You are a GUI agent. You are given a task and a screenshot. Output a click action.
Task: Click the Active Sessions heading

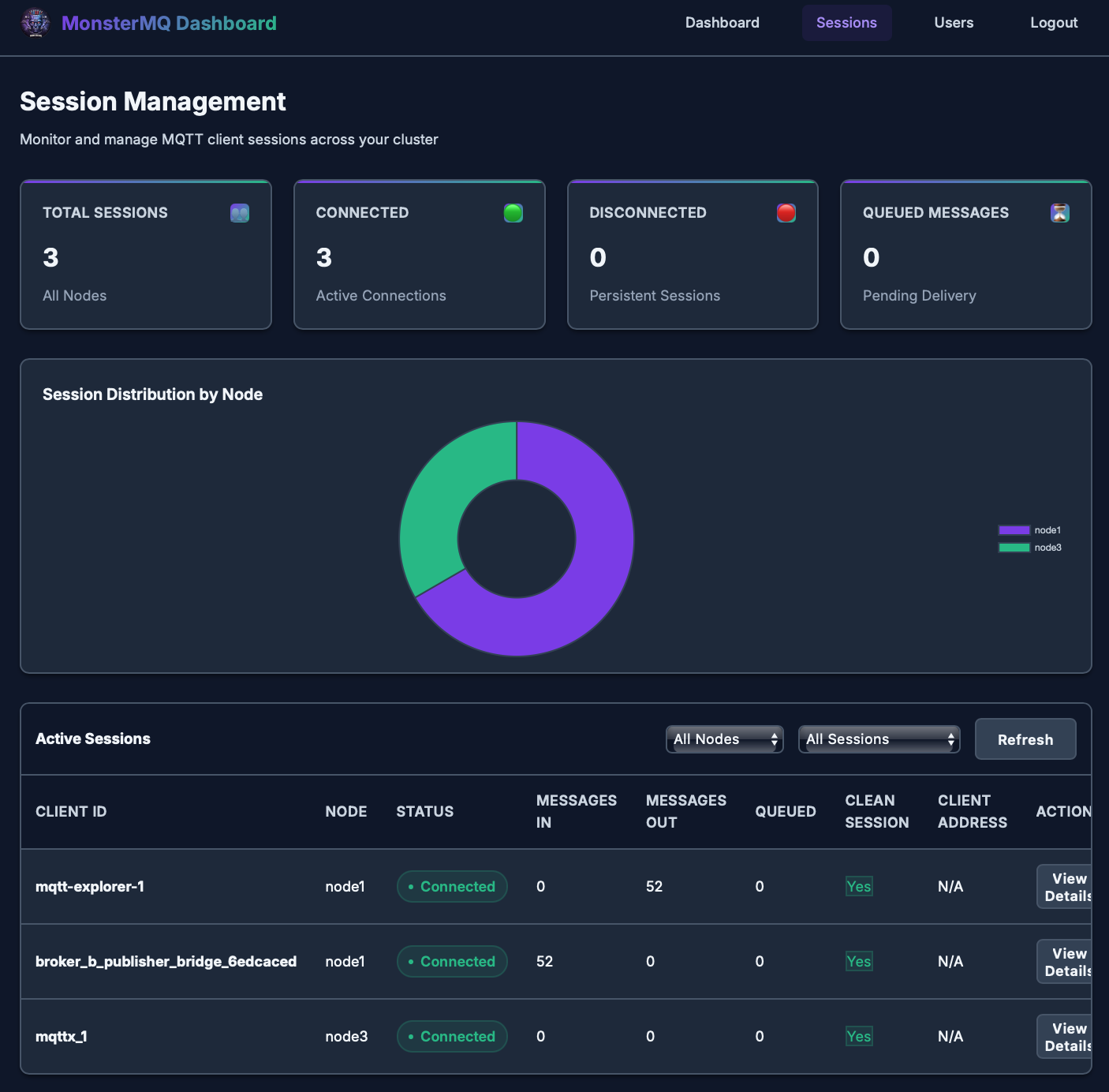coord(93,739)
